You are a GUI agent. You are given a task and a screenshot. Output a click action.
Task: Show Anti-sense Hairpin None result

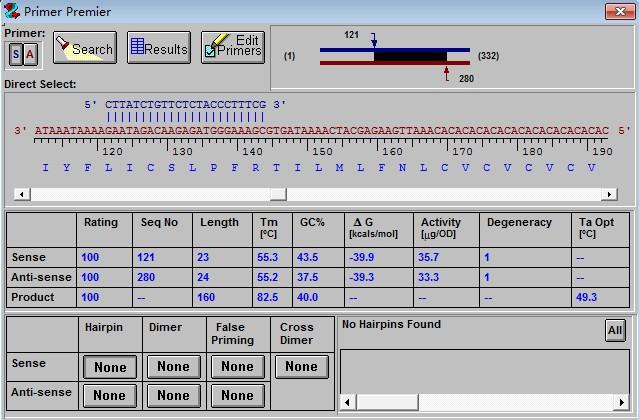[110, 396]
